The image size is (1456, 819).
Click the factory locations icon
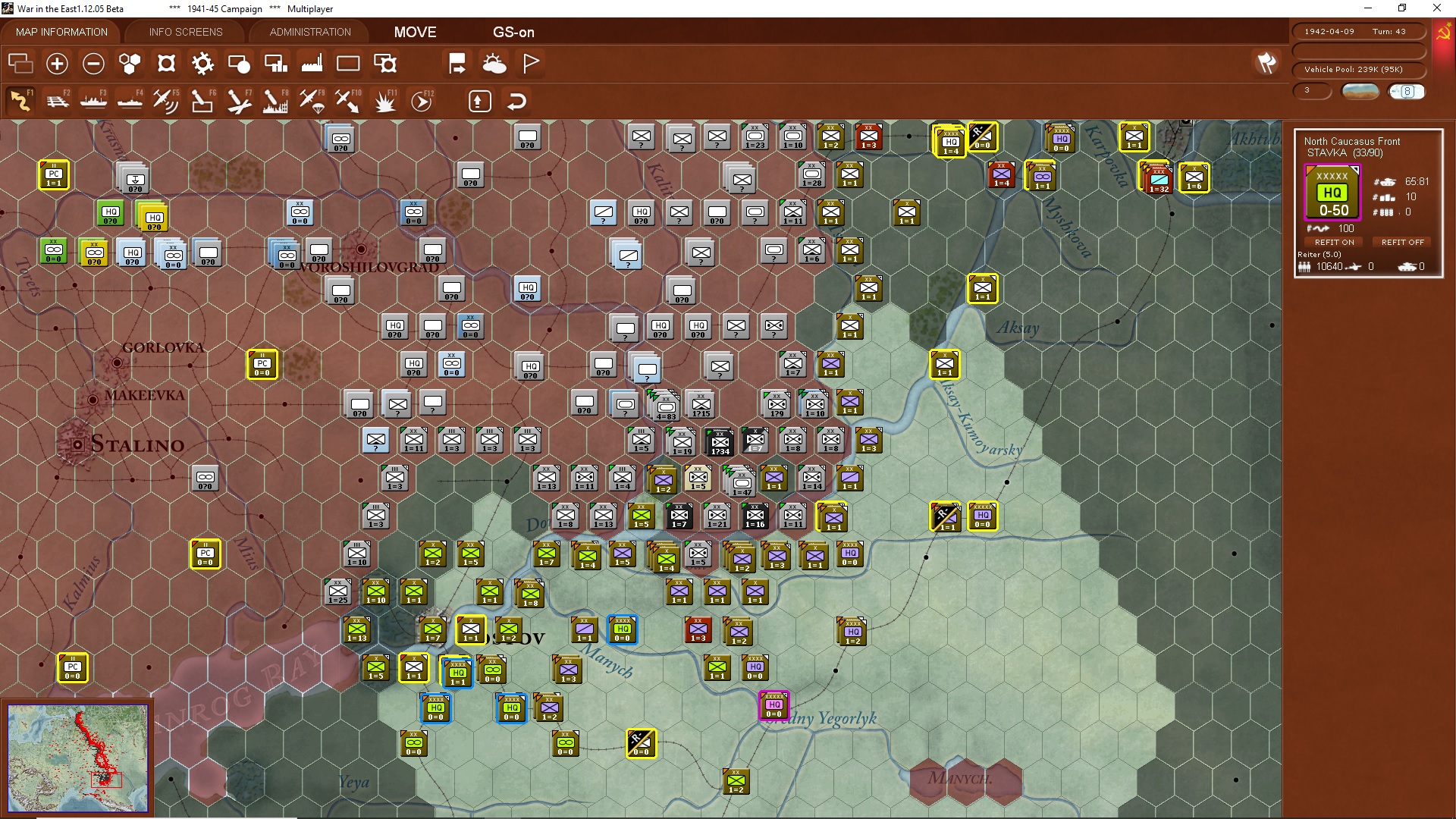312,64
